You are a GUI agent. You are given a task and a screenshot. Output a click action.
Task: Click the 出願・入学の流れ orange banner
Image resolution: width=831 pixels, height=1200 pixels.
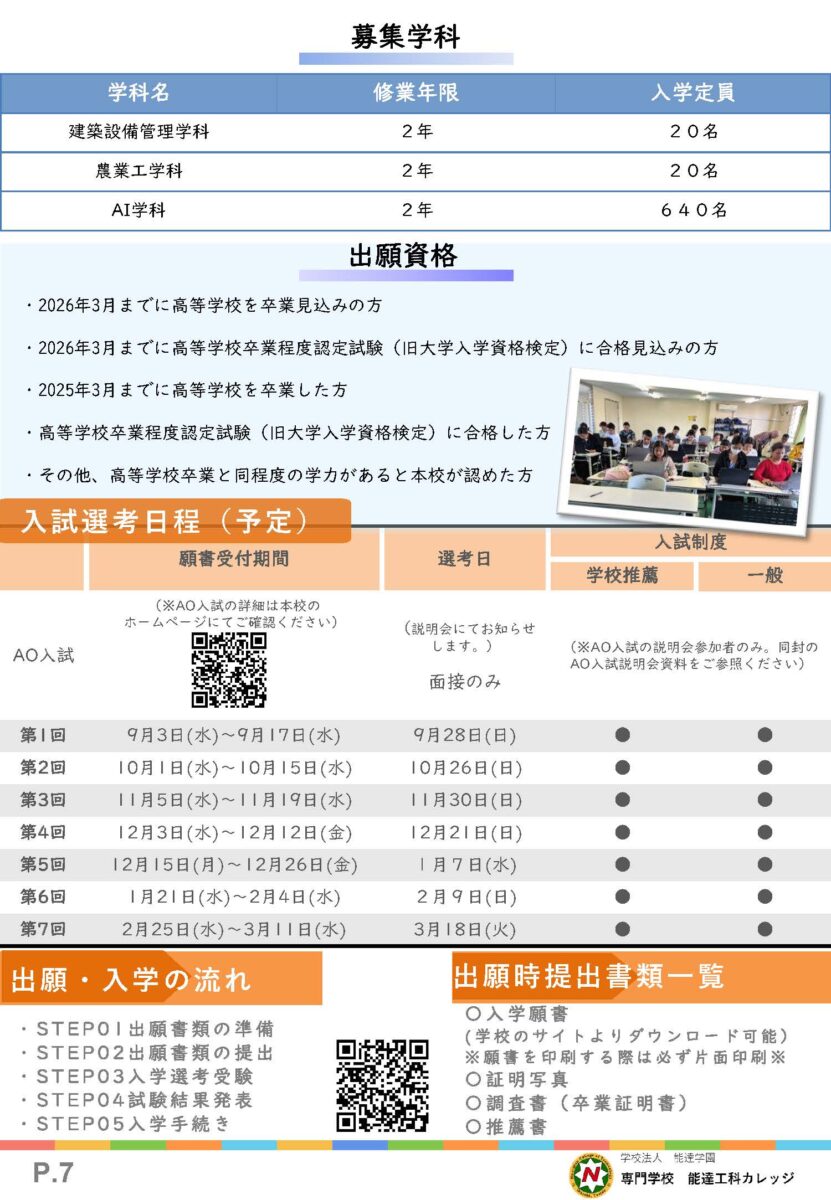coord(160,979)
